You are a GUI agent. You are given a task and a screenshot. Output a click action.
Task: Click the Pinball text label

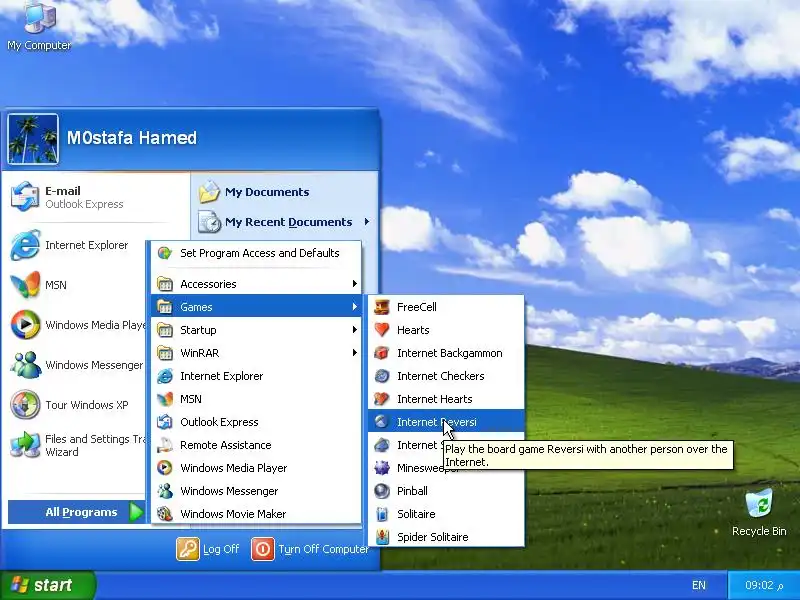412,491
